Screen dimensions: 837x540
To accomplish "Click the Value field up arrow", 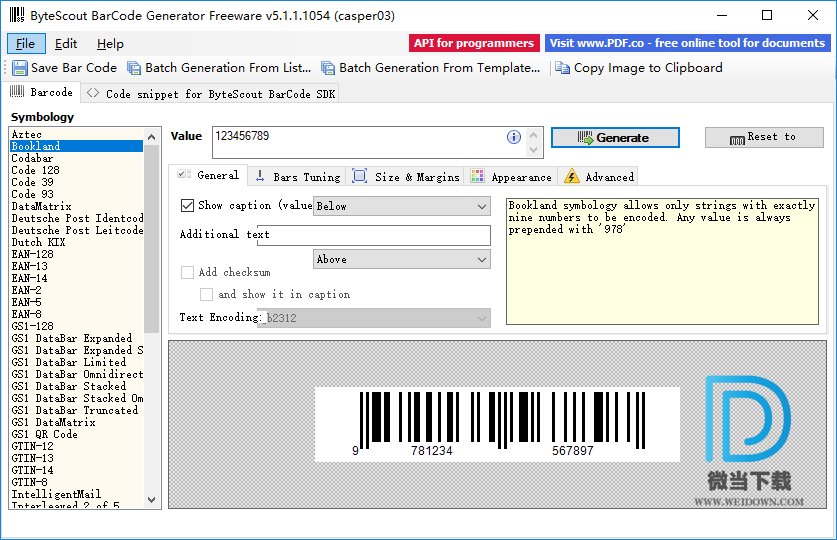I will [533, 135].
